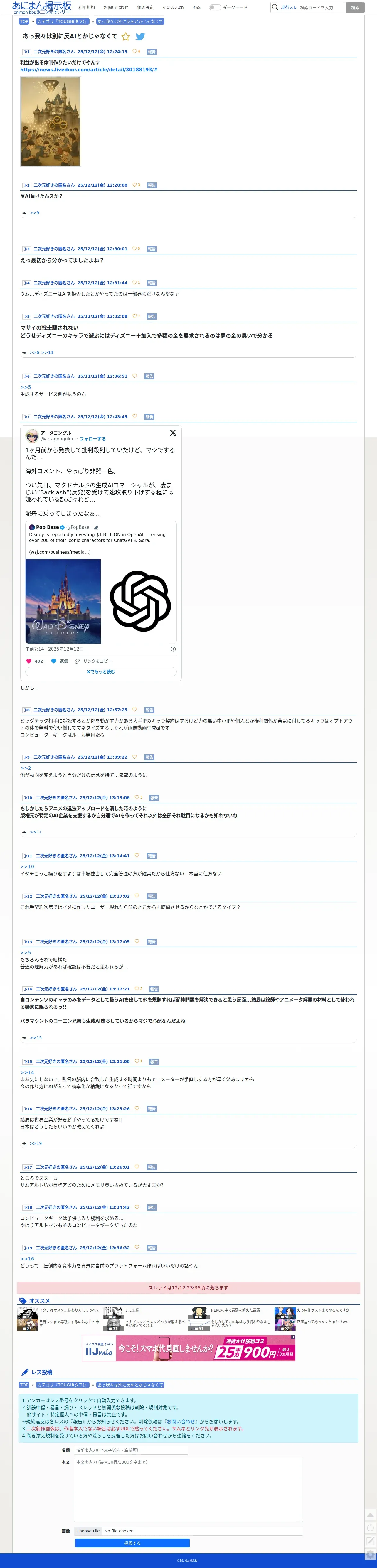Open recommended thread HEROの中で最弱を超えた最弱
377x1568 pixels.
tap(235, 1310)
